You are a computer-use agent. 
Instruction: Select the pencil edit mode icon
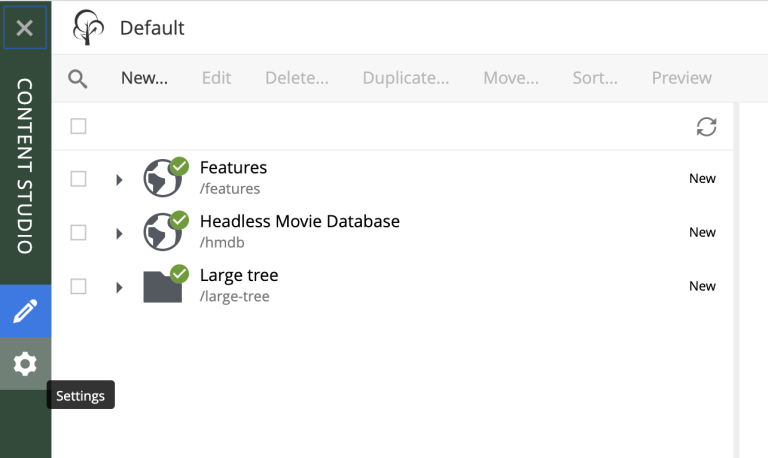coord(25,311)
